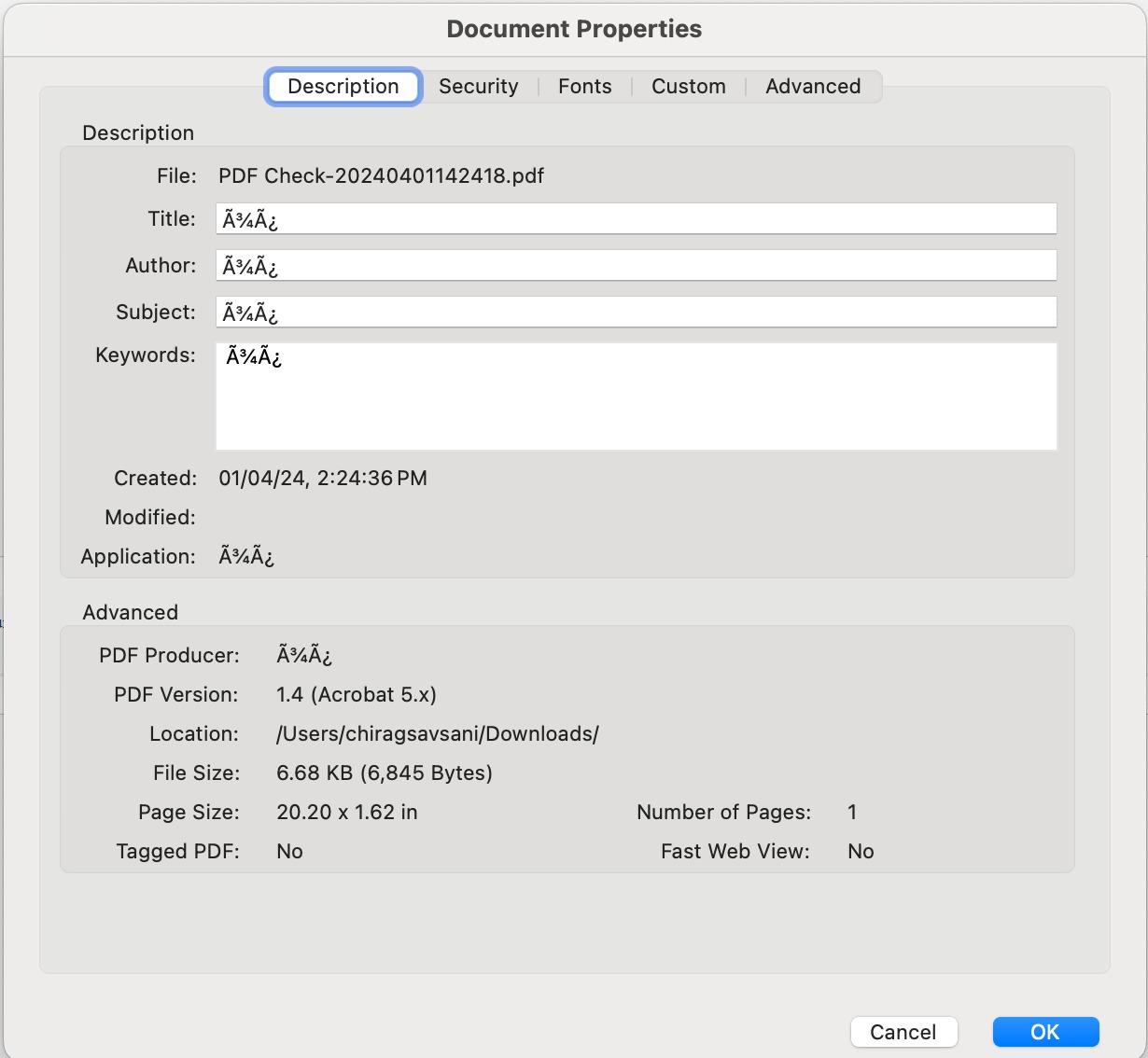Viewport: 1148px width, 1058px height.
Task: Cancel the Document Properties dialog
Action: (x=903, y=1032)
